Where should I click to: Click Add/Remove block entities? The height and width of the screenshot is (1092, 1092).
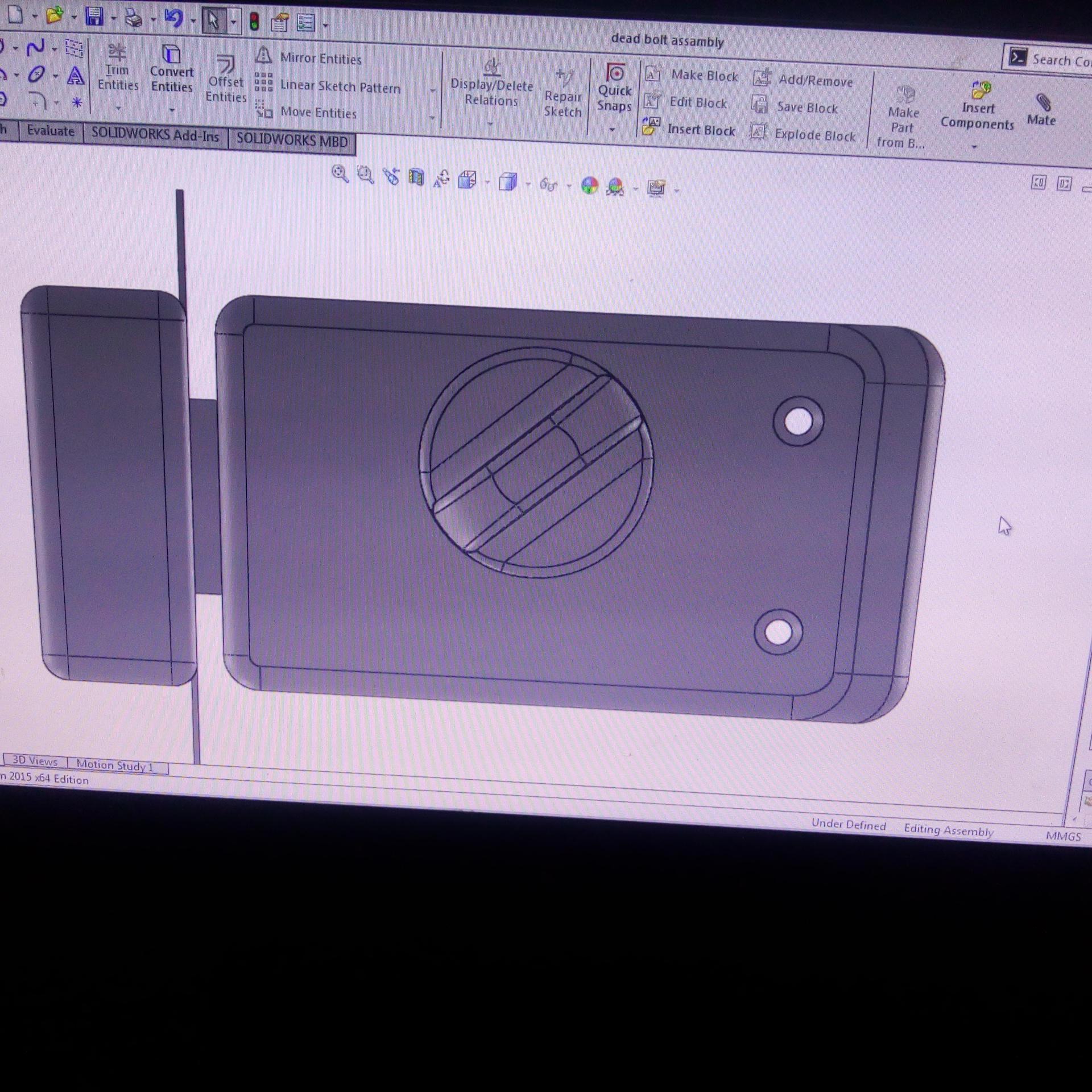pyautogui.click(x=803, y=80)
